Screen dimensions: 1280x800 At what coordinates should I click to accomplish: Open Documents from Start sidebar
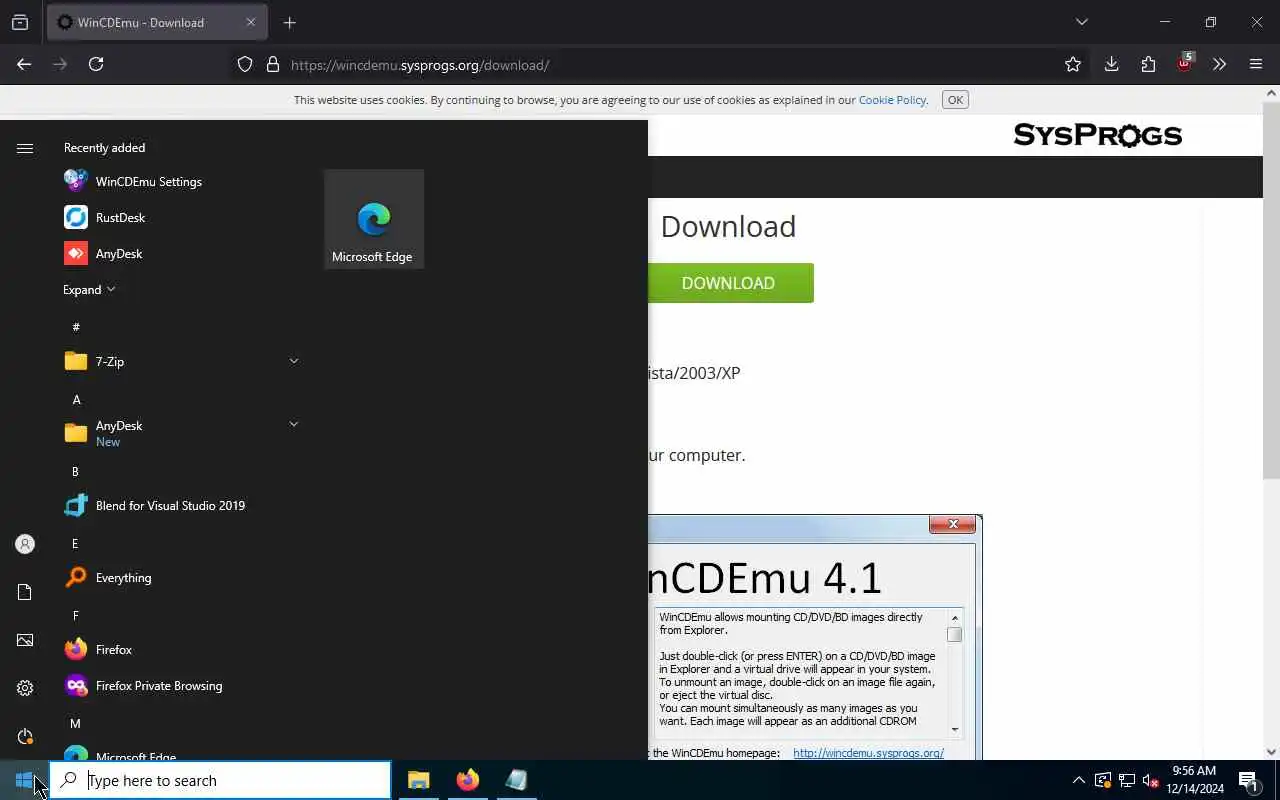[25, 592]
